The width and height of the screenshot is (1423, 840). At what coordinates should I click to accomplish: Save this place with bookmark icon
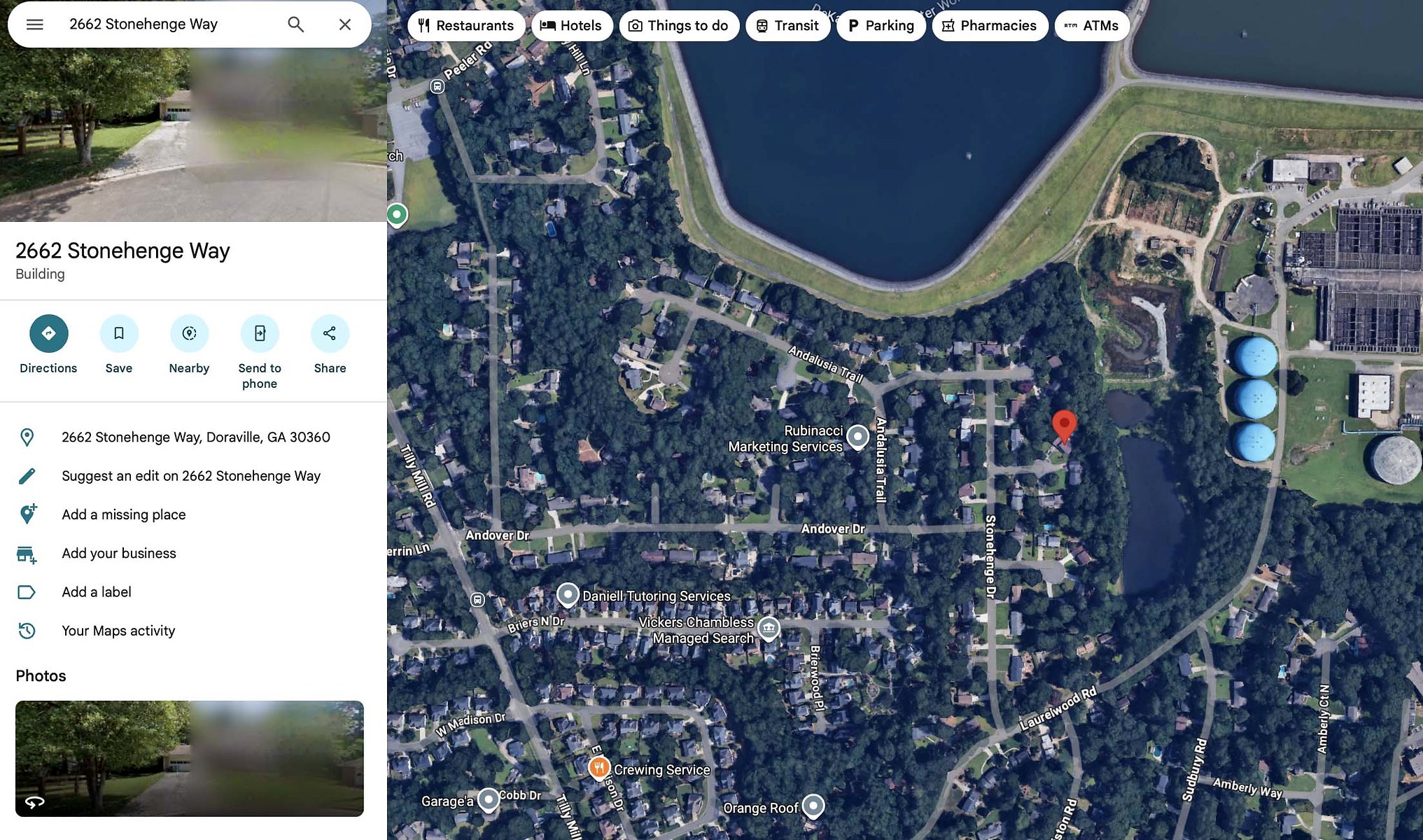(119, 333)
